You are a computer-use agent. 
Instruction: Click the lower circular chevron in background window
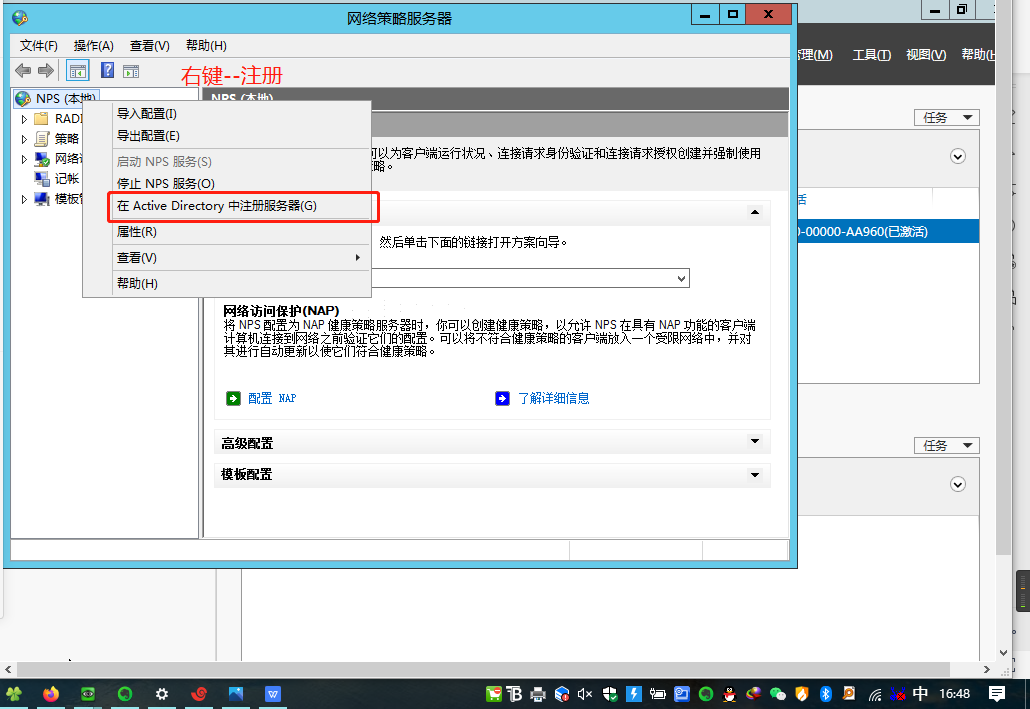click(x=958, y=484)
